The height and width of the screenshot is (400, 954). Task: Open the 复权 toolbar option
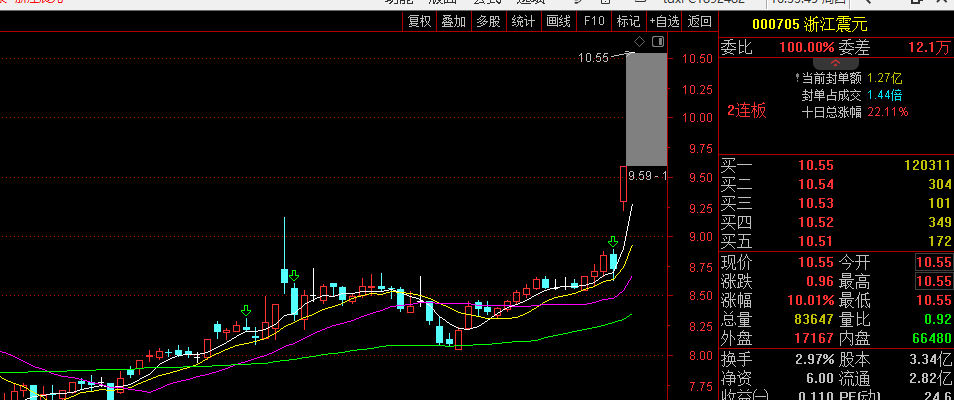point(419,21)
